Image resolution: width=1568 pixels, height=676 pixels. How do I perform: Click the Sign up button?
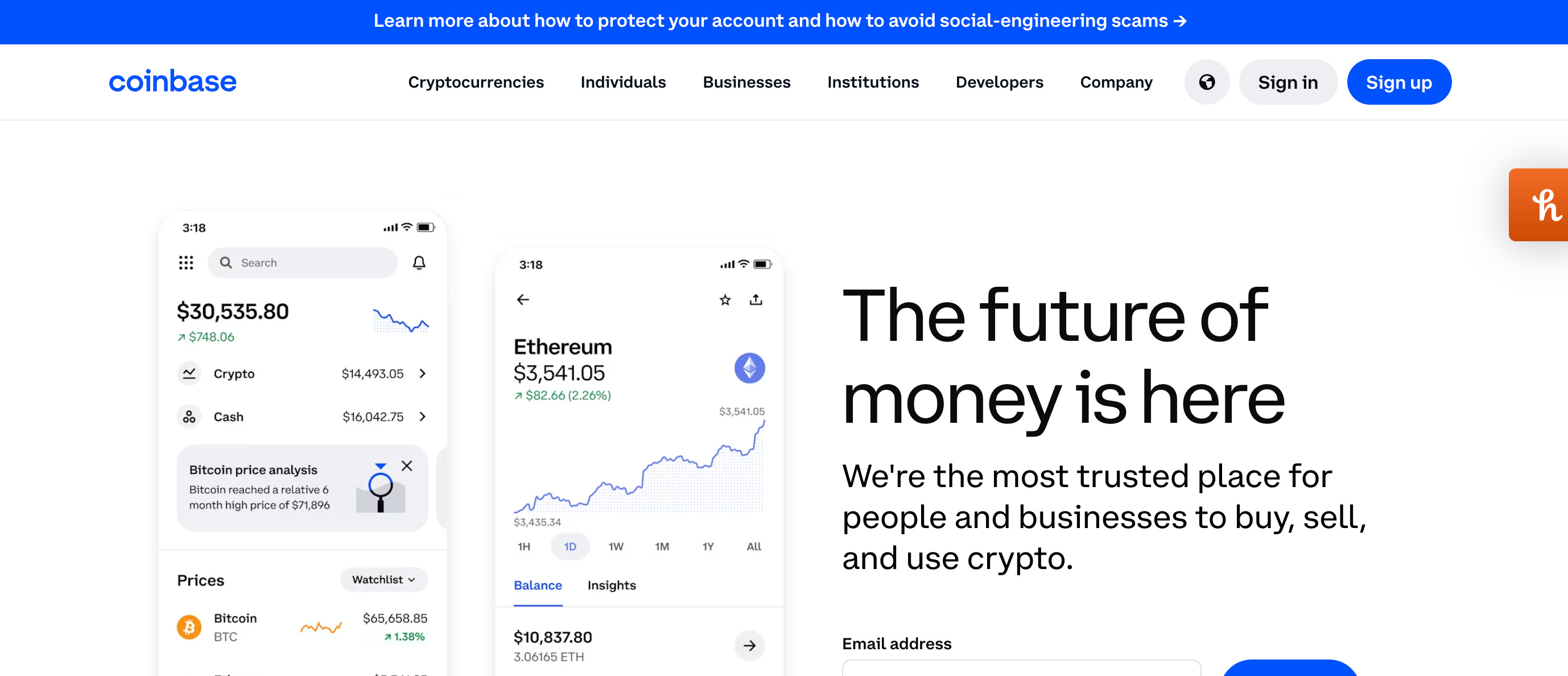pos(1399,81)
